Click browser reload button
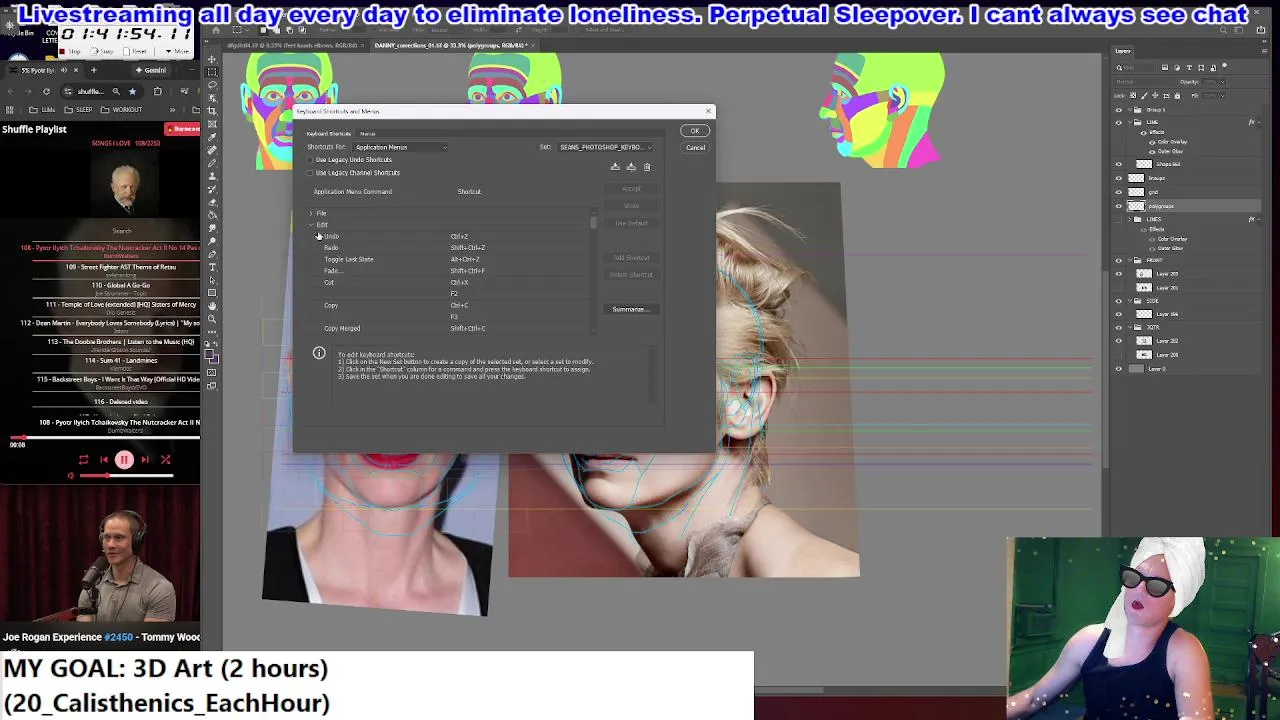 46,92
